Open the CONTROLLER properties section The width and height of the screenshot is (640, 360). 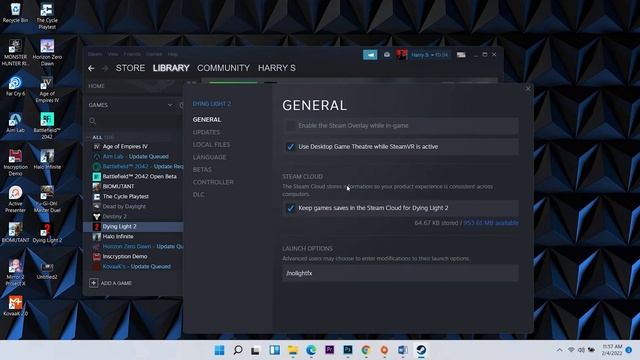(x=213, y=182)
